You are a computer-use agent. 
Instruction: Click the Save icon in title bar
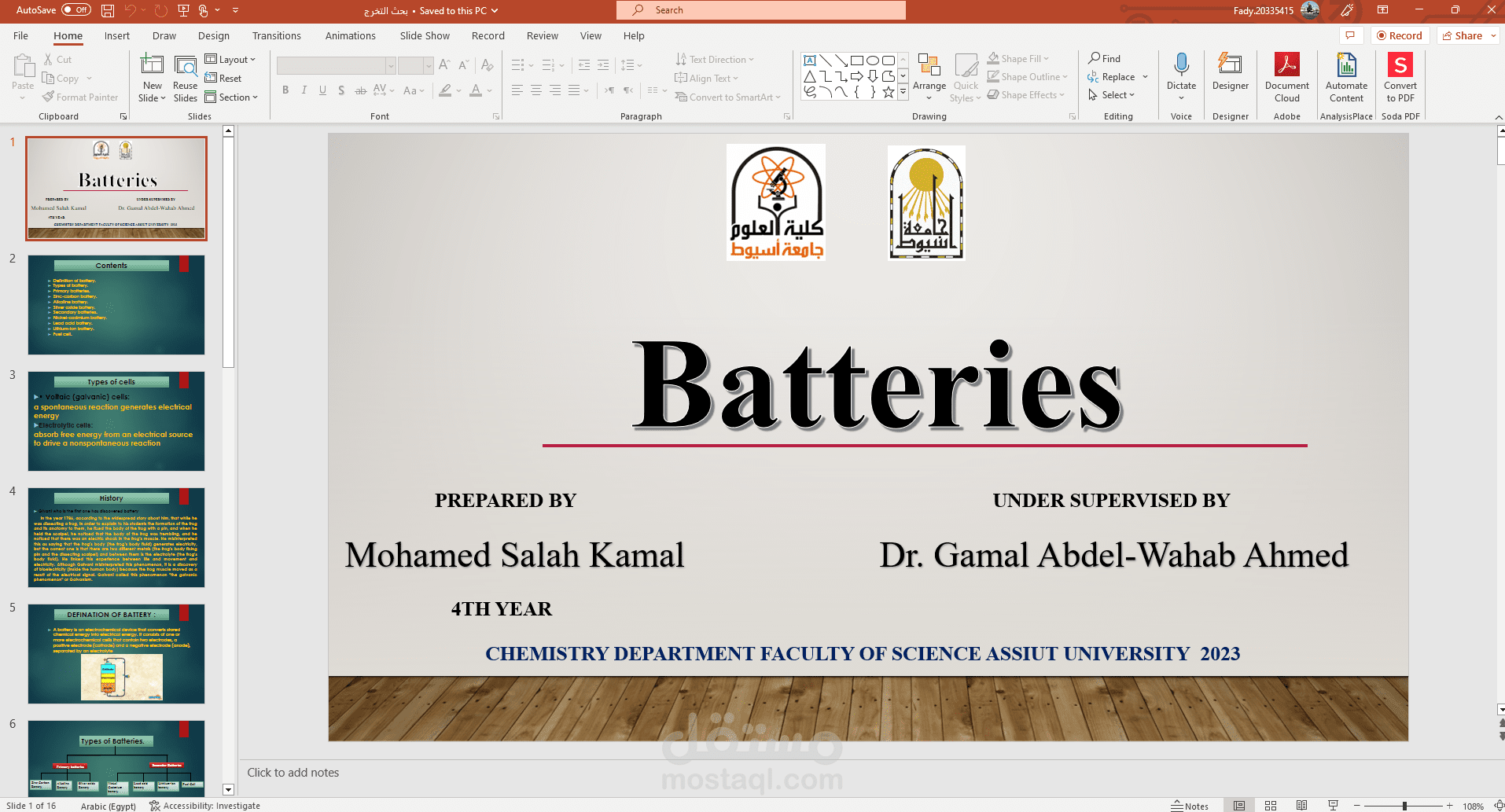pyautogui.click(x=108, y=10)
